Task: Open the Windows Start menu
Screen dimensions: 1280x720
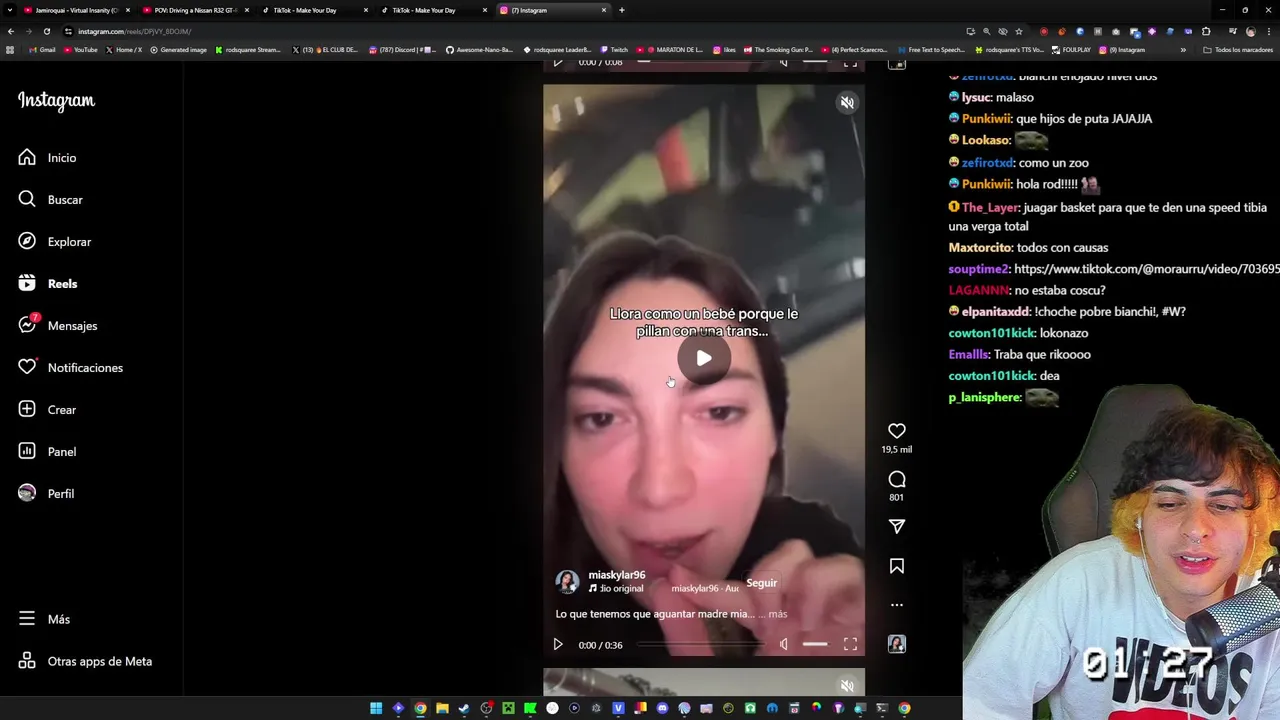Action: click(x=376, y=708)
